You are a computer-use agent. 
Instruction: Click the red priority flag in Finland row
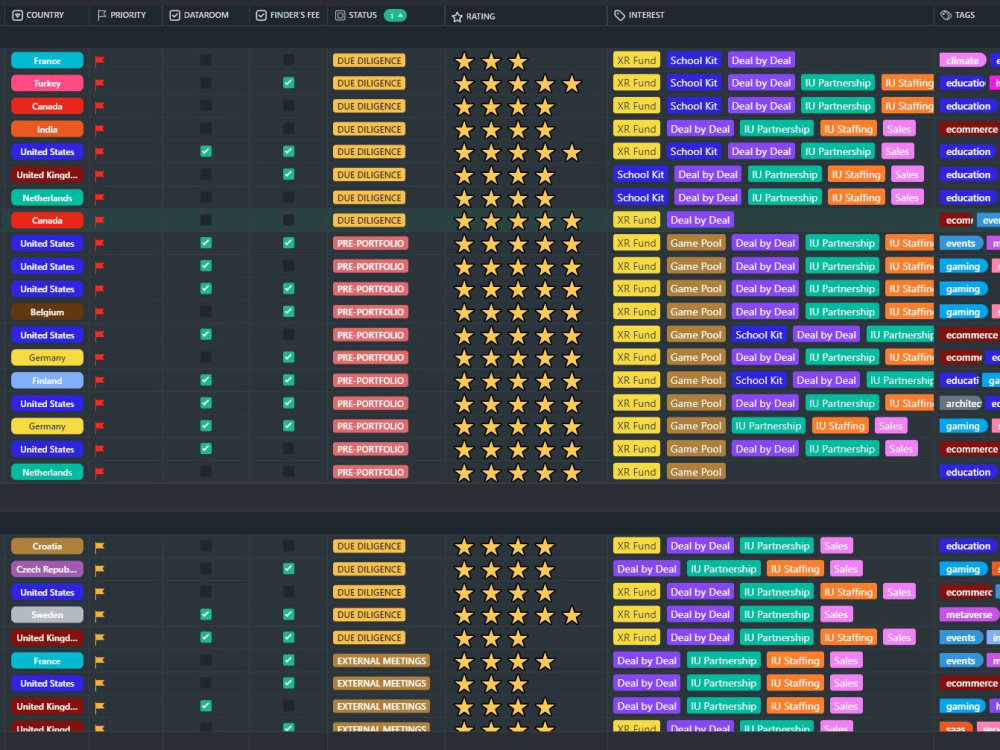tap(99, 381)
